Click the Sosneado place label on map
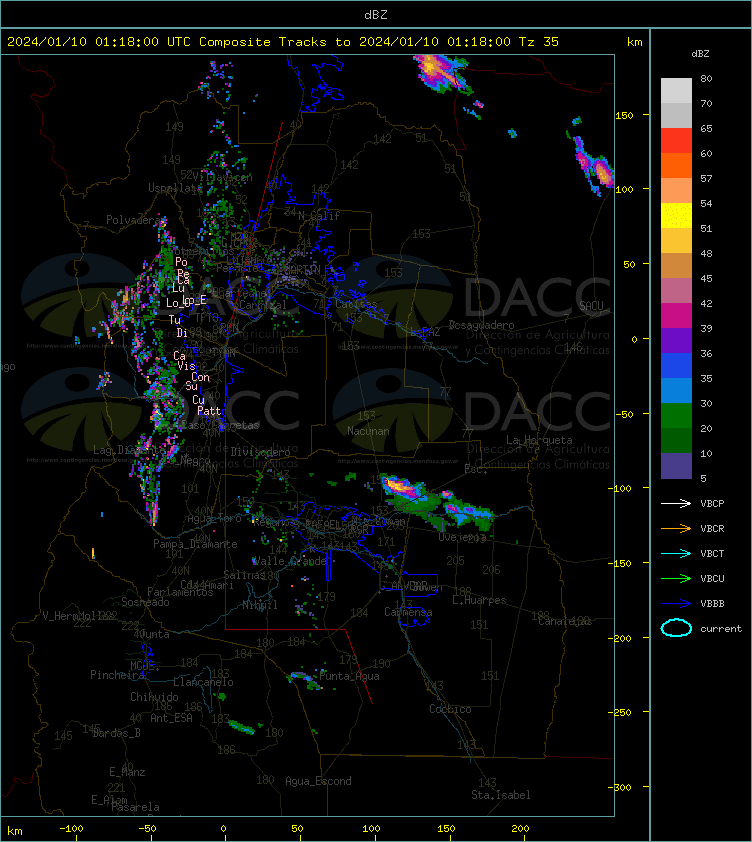752x842 pixels. (145, 602)
